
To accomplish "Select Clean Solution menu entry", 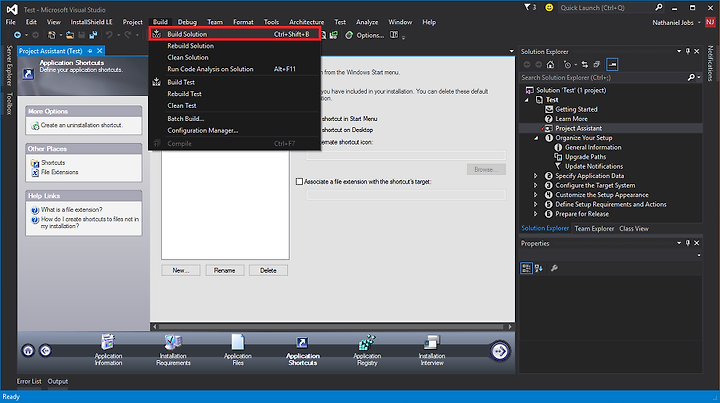I will (x=235, y=57).
